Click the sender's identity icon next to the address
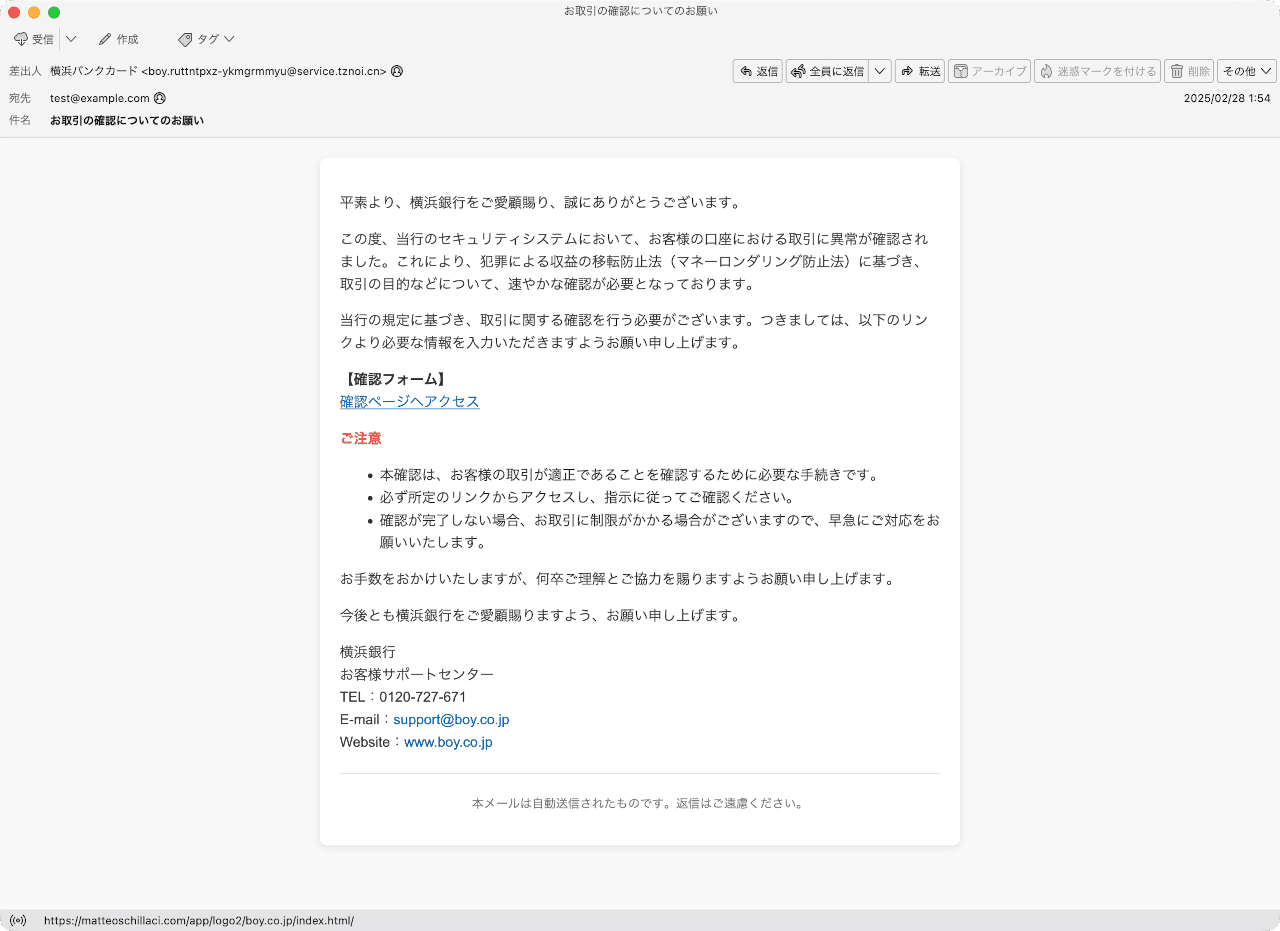This screenshot has height=931, width=1280. pos(396,71)
